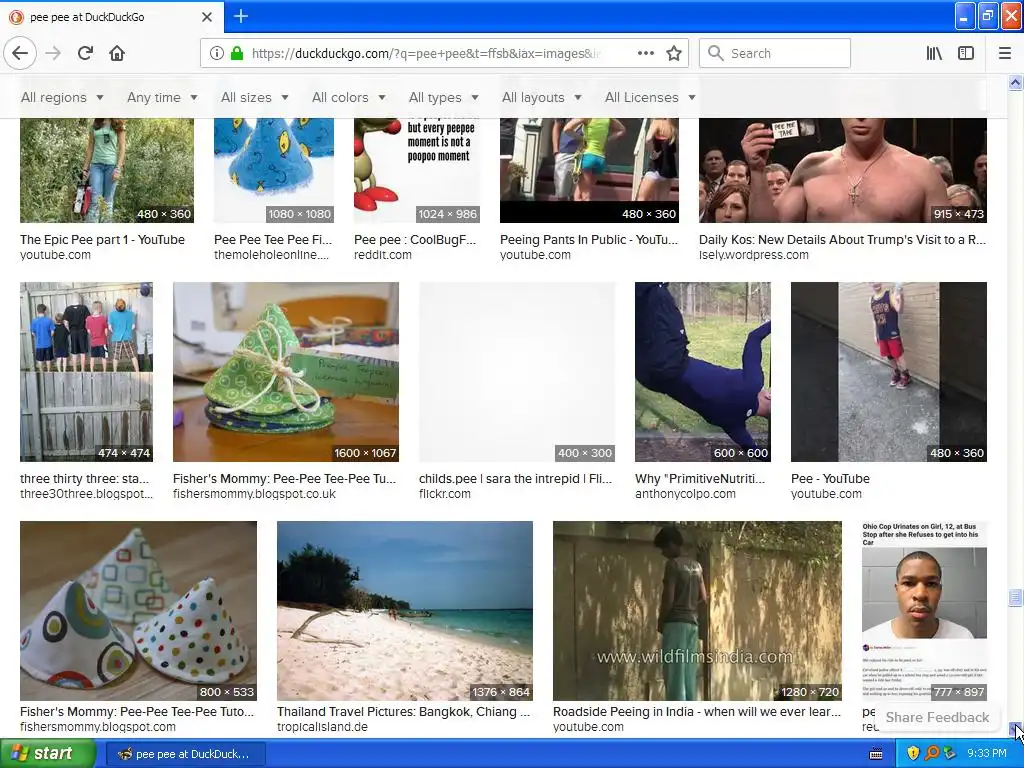Open page actions three-dot menu
This screenshot has height=768, width=1024.
tap(645, 54)
